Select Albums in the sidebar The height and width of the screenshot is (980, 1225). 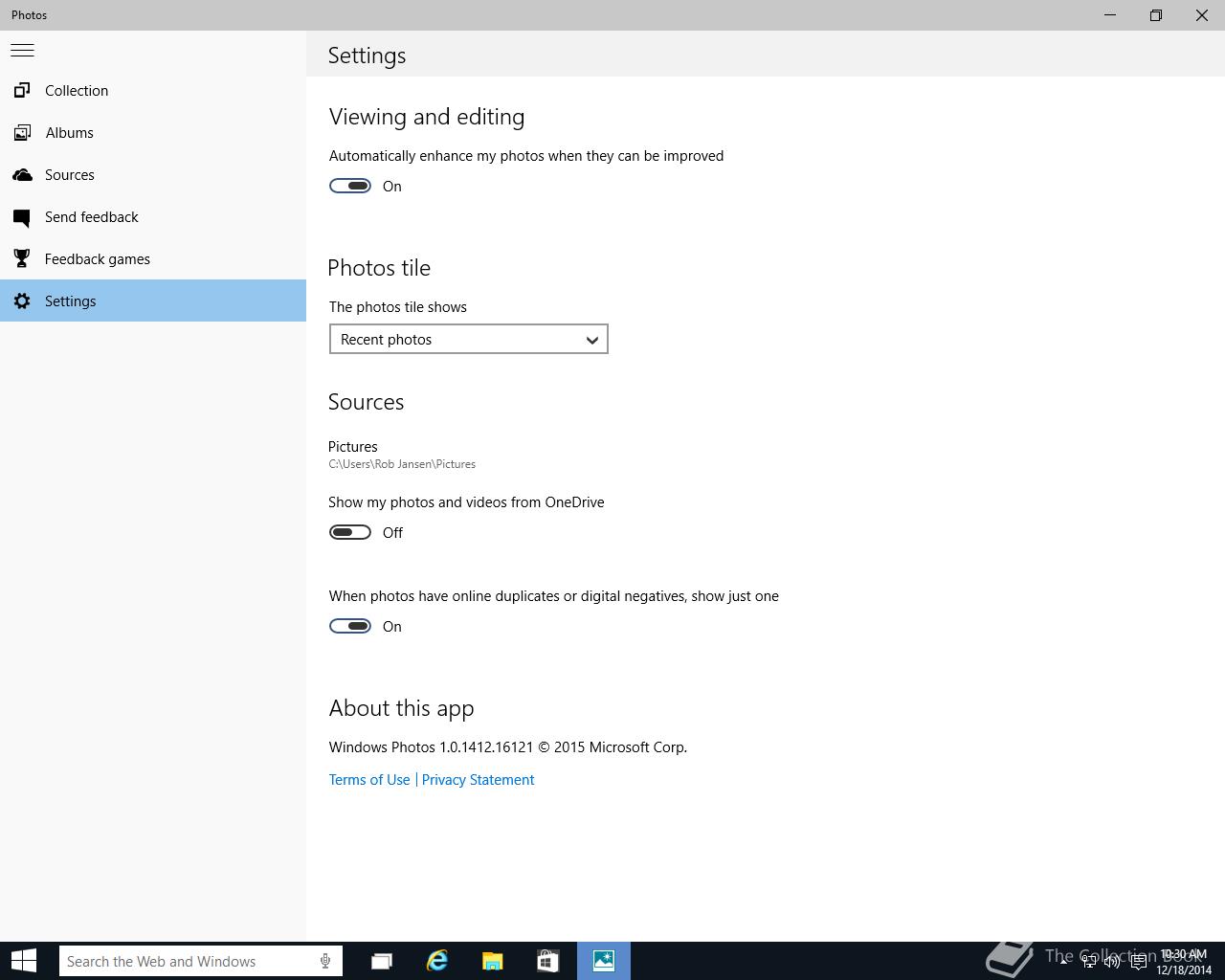[153, 132]
